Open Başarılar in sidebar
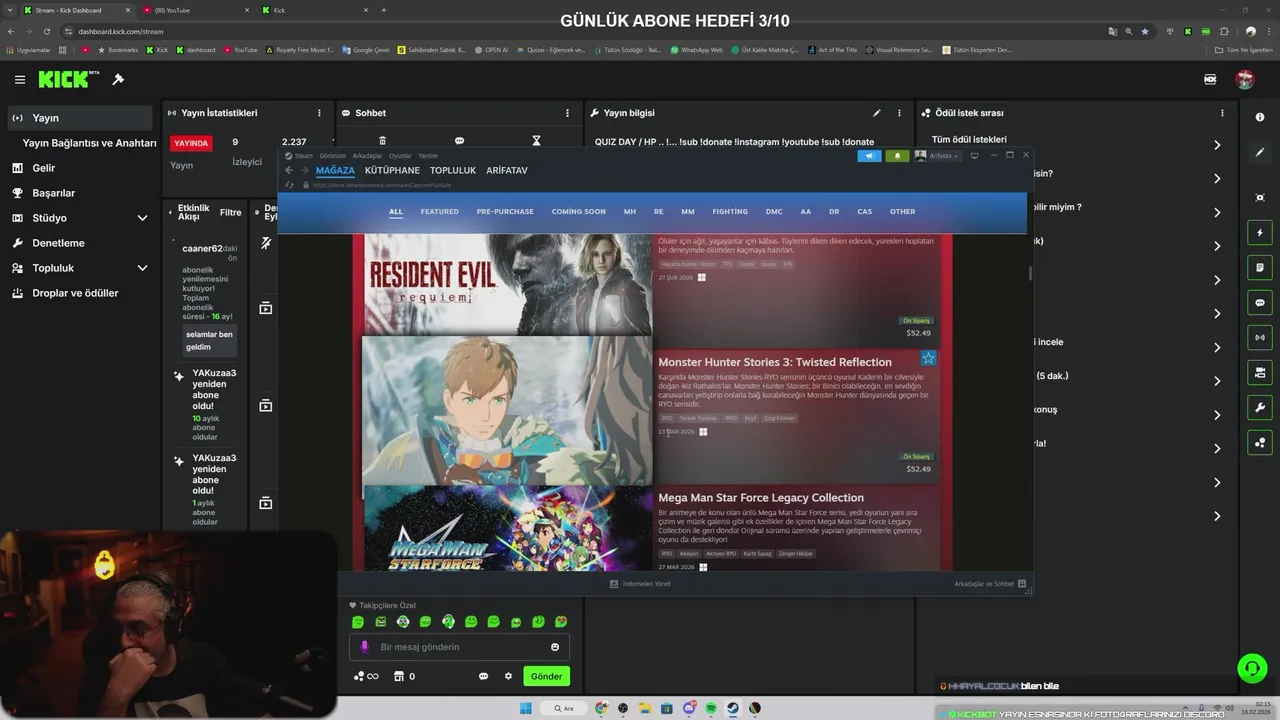The width and height of the screenshot is (1280, 720). (53, 193)
